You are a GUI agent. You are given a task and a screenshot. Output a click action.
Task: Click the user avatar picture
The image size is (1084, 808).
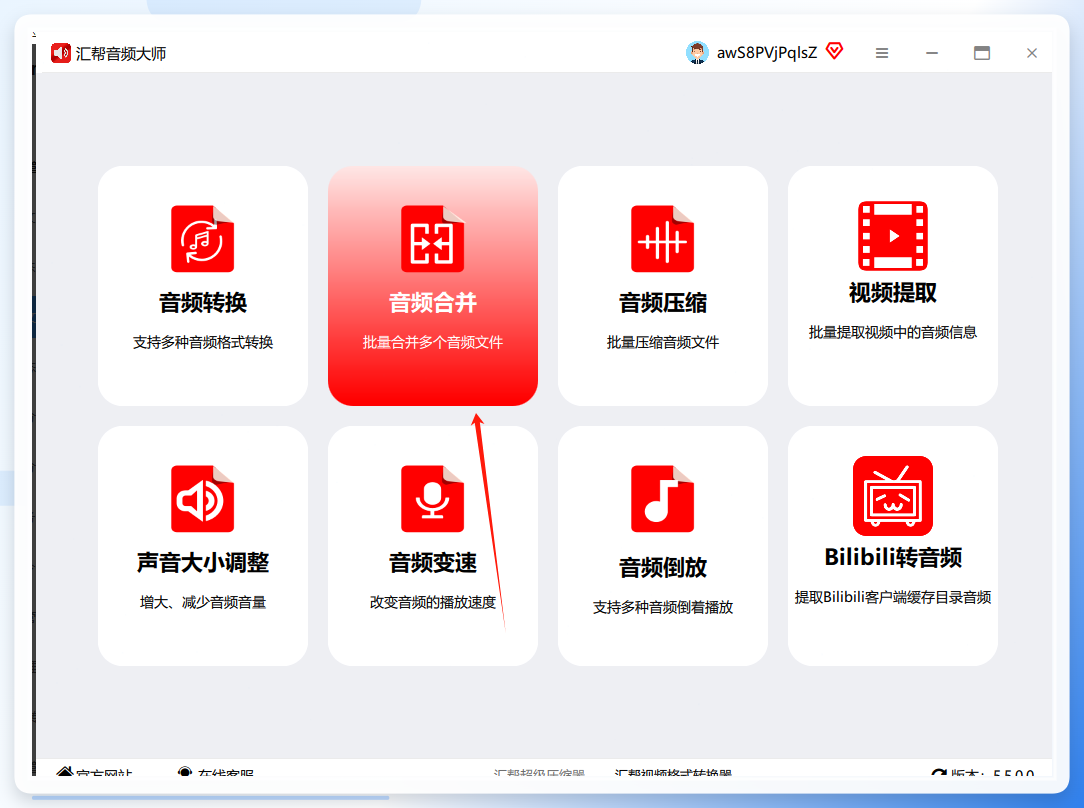click(697, 53)
